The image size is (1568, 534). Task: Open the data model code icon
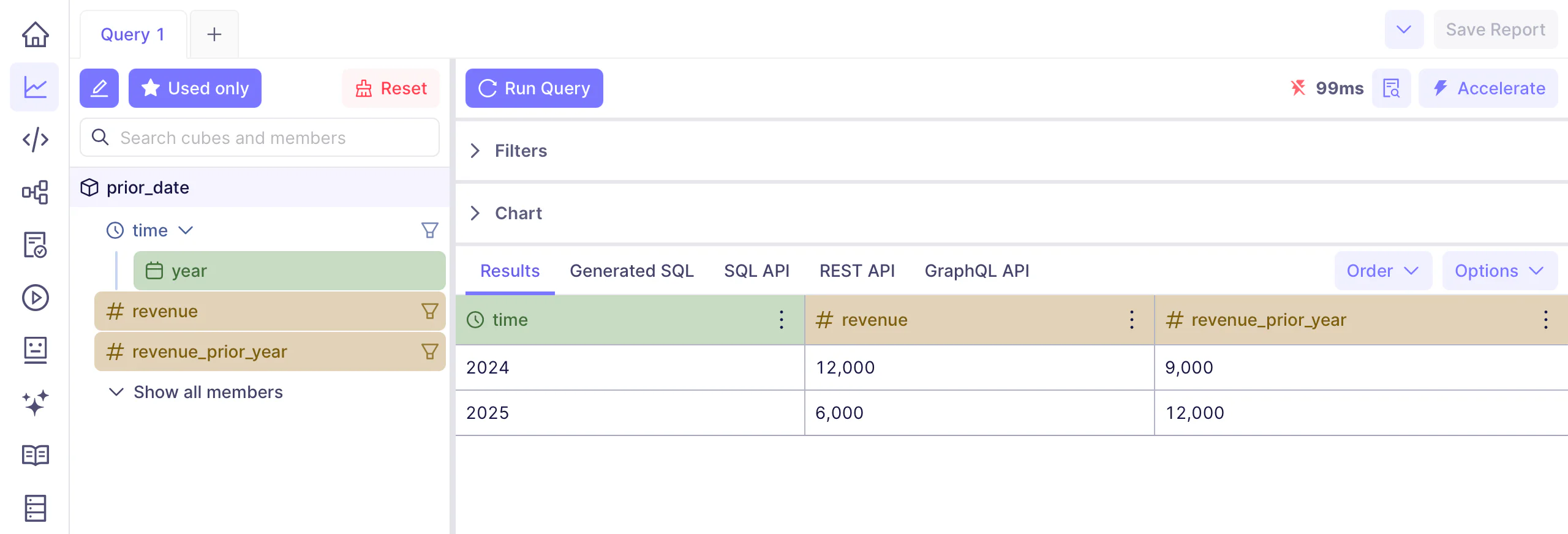click(x=35, y=140)
